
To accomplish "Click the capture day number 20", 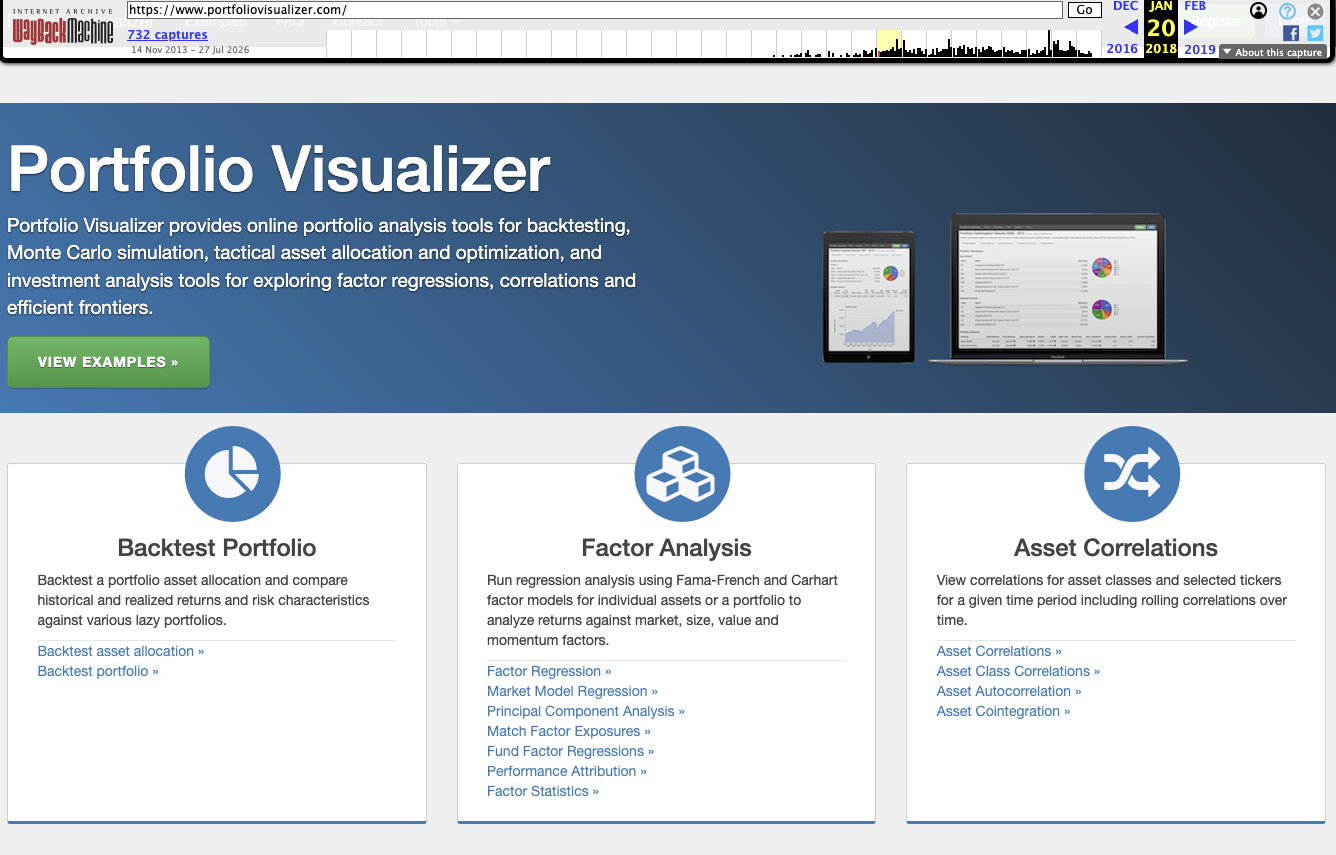I will coord(1161,28).
